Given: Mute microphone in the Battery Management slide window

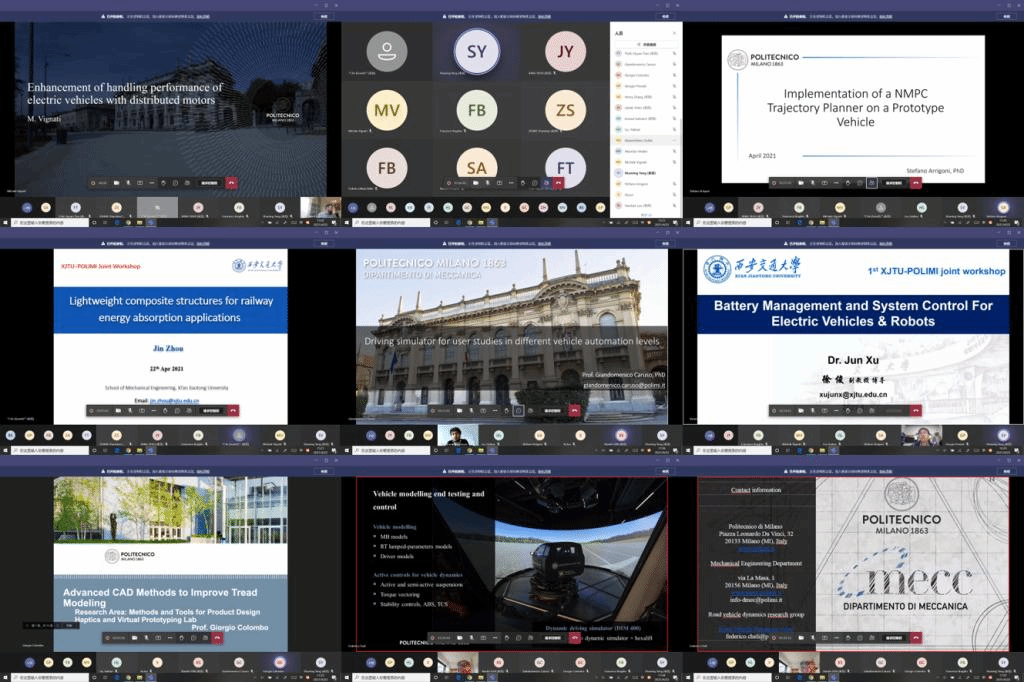Looking at the screenshot, I should pyautogui.click(x=814, y=410).
